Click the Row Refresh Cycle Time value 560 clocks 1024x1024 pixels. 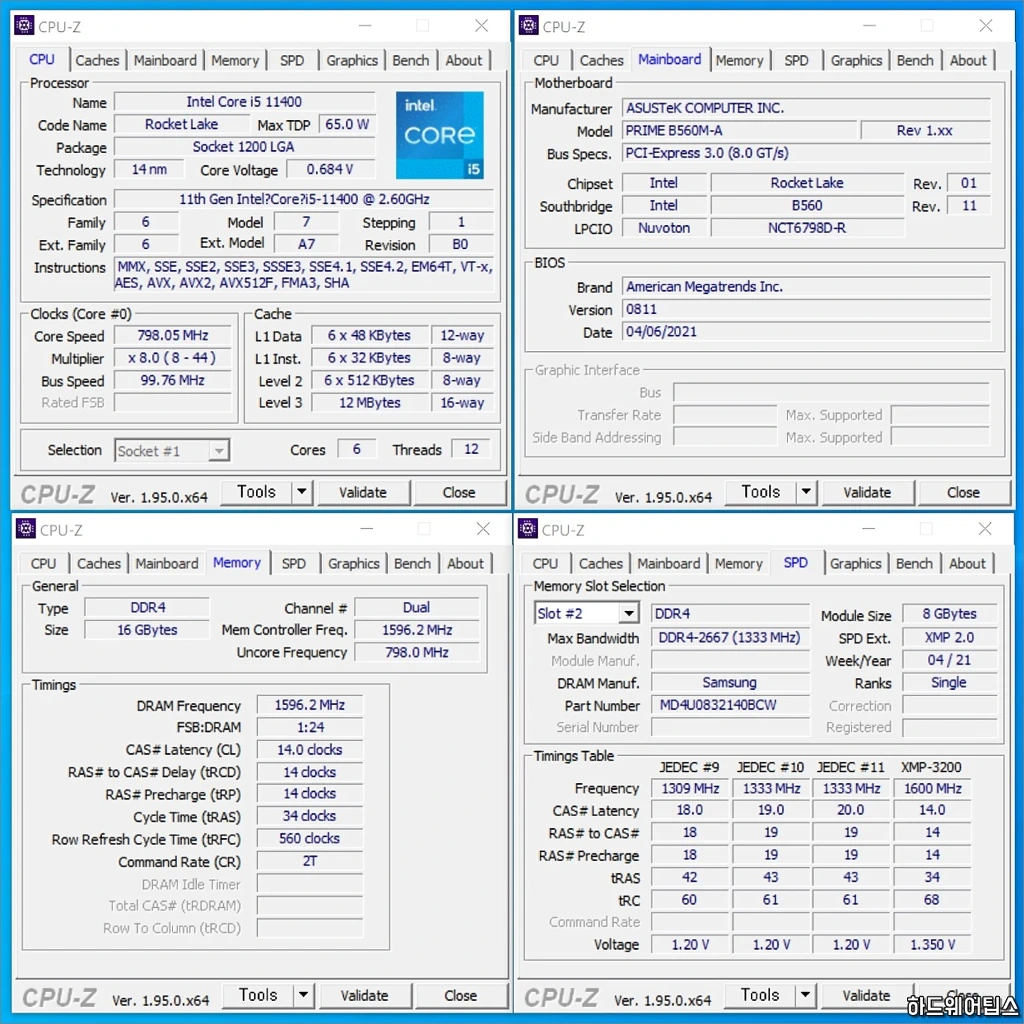click(310, 839)
